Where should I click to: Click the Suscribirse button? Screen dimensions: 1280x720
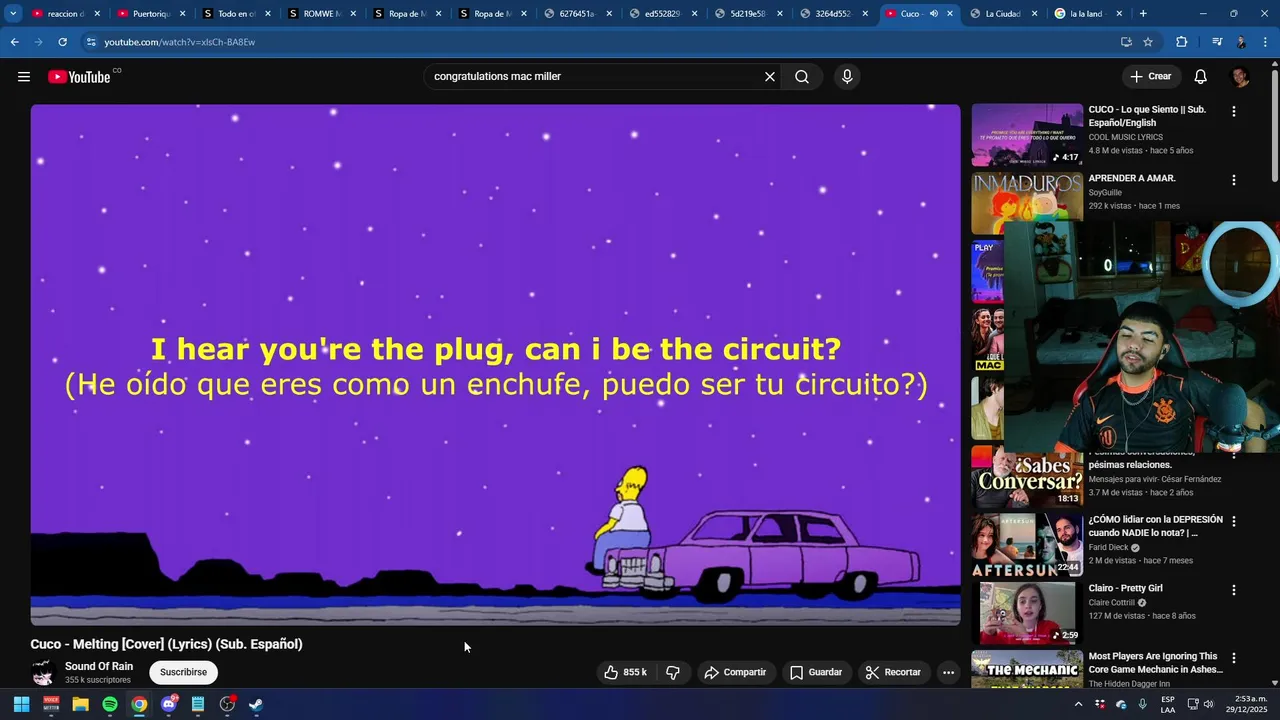click(x=184, y=672)
